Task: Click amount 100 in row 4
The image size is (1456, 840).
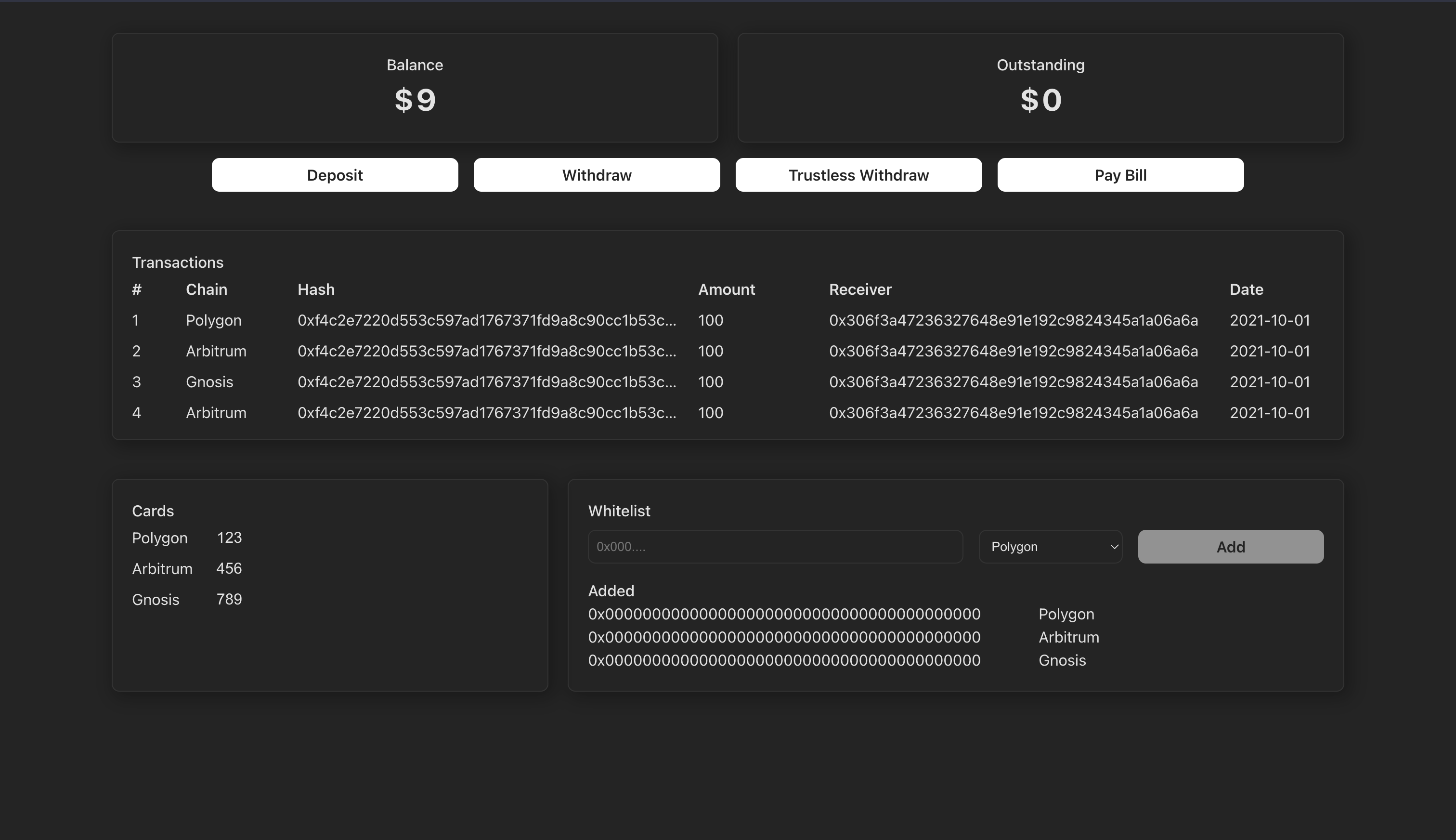Action: point(710,412)
